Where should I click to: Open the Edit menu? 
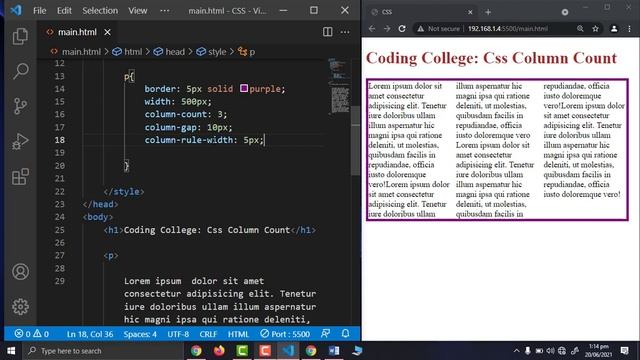tap(64, 11)
